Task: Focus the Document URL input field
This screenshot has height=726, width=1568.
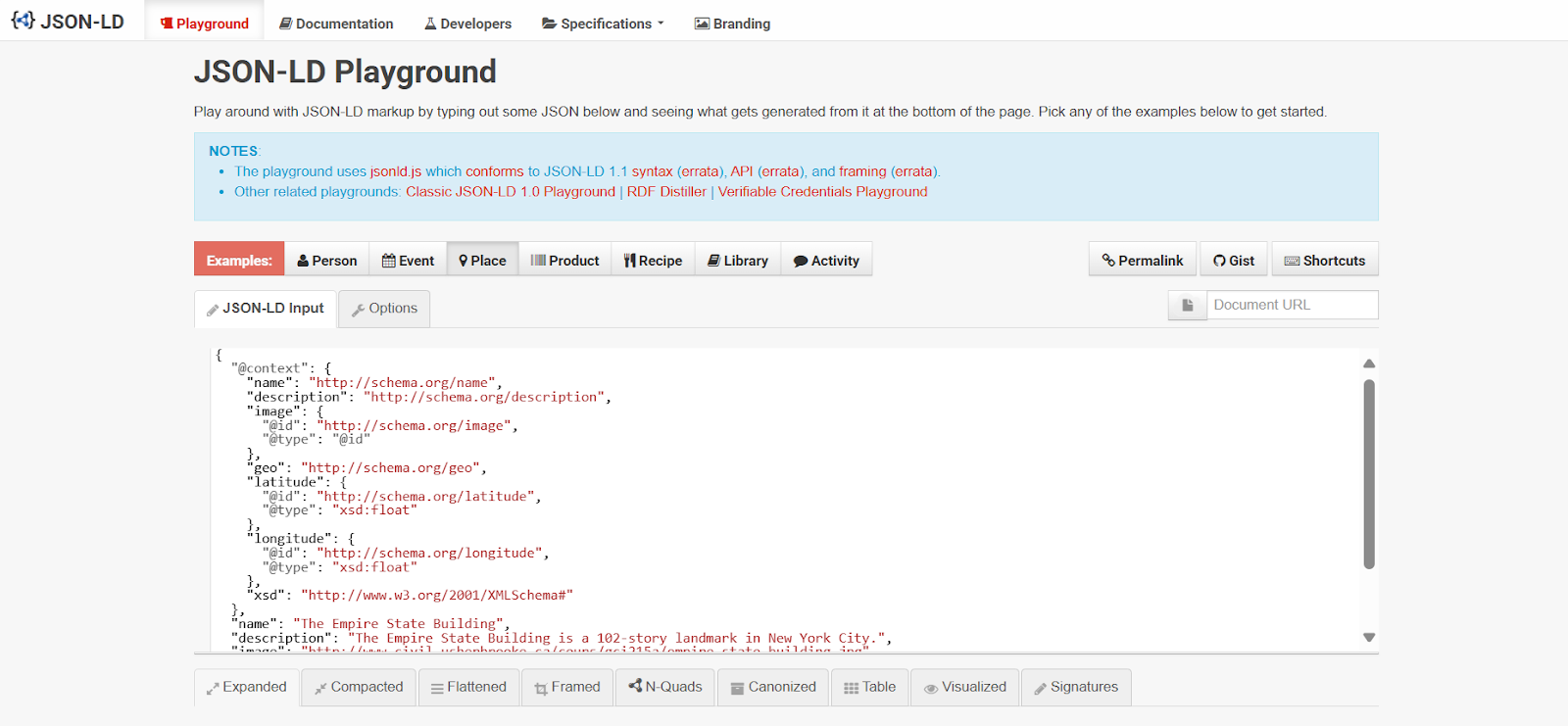Action: pyautogui.click(x=1293, y=305)
